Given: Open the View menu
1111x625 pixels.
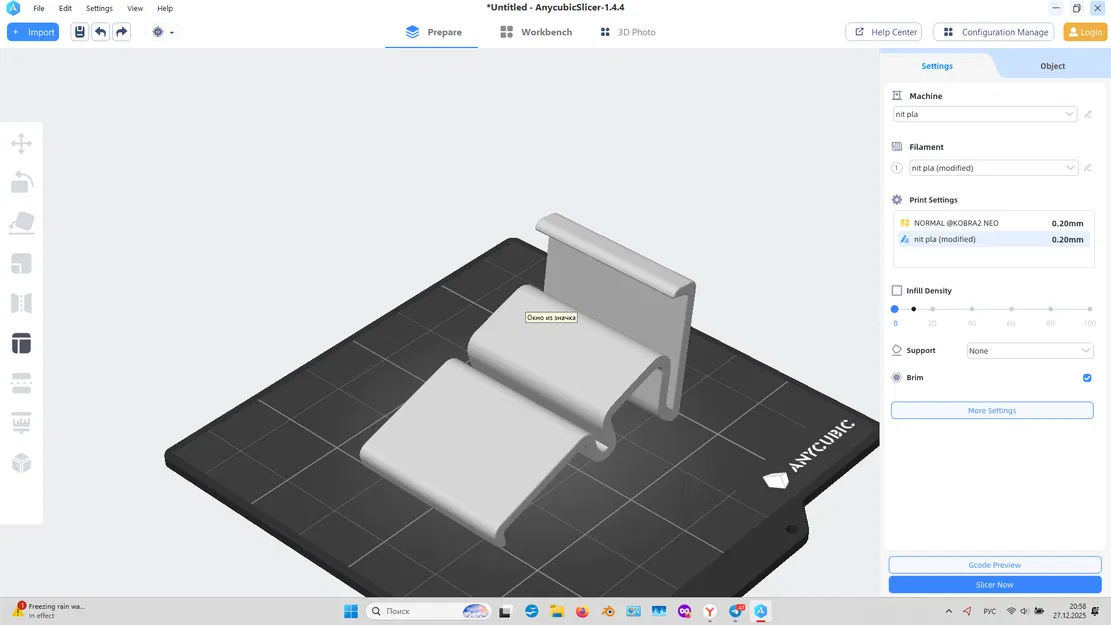Looking at the screenshot, I should click(135, 9).
